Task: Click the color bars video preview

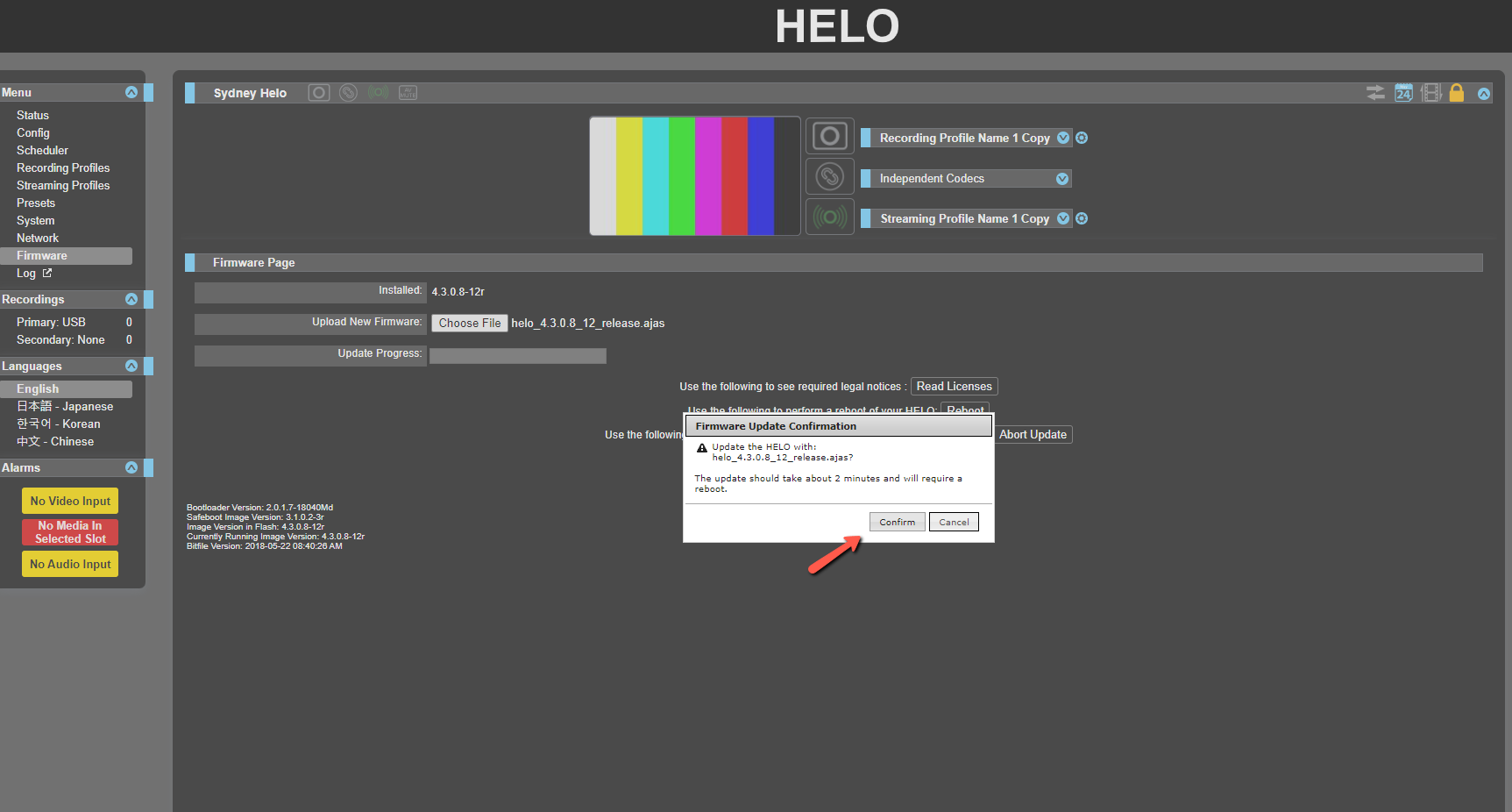Action: click(695, 176)
